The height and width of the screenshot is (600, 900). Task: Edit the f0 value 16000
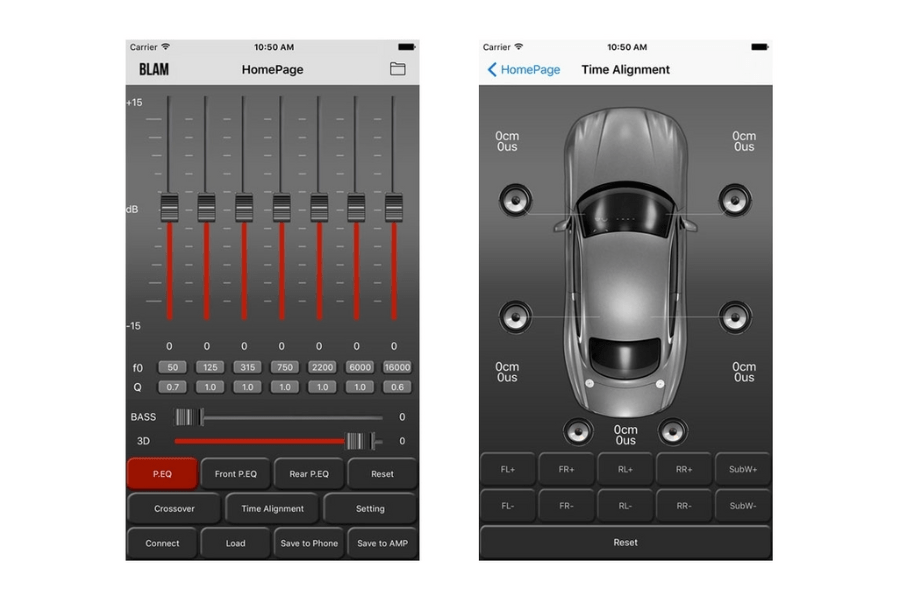click(397, 367)
